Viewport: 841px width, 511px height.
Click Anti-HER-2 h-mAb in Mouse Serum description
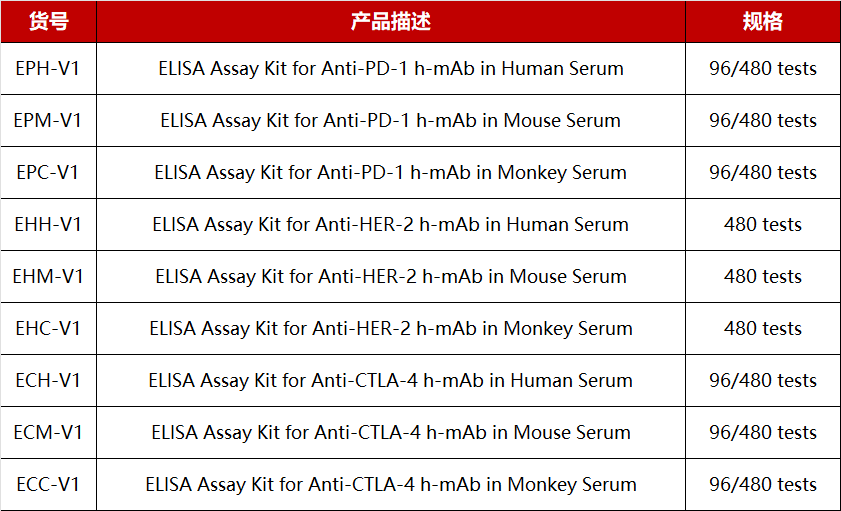pyautogui.click(x=391, y=277)
